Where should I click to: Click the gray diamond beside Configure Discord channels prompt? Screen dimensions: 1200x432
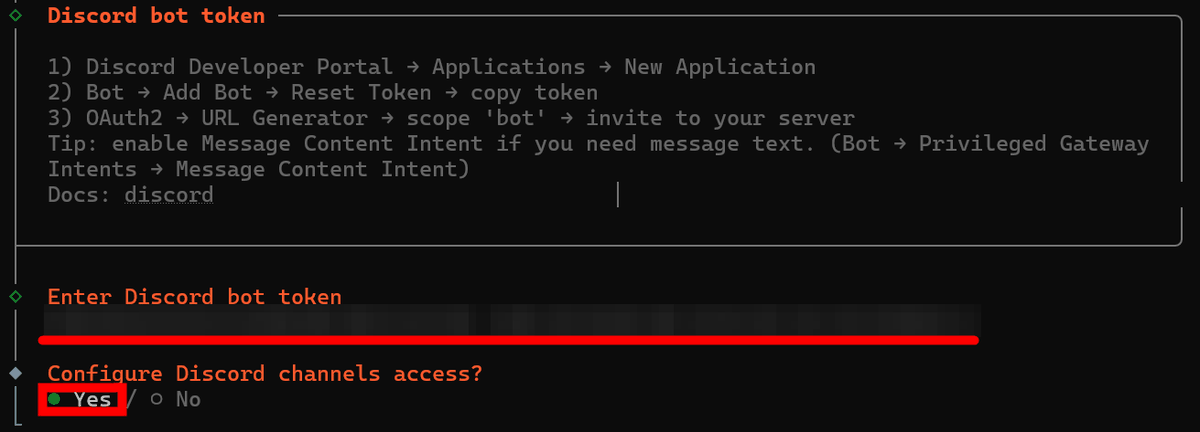(x=15, y=373)
